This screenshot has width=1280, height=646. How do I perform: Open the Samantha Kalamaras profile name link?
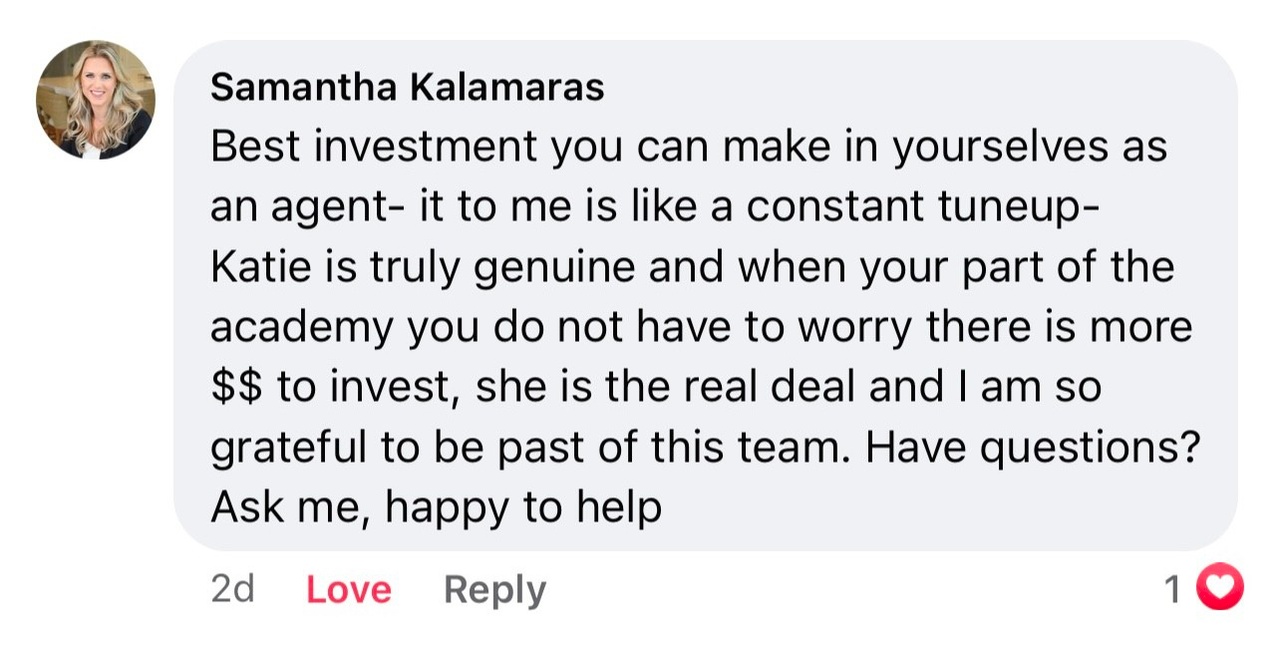(407, 88)
